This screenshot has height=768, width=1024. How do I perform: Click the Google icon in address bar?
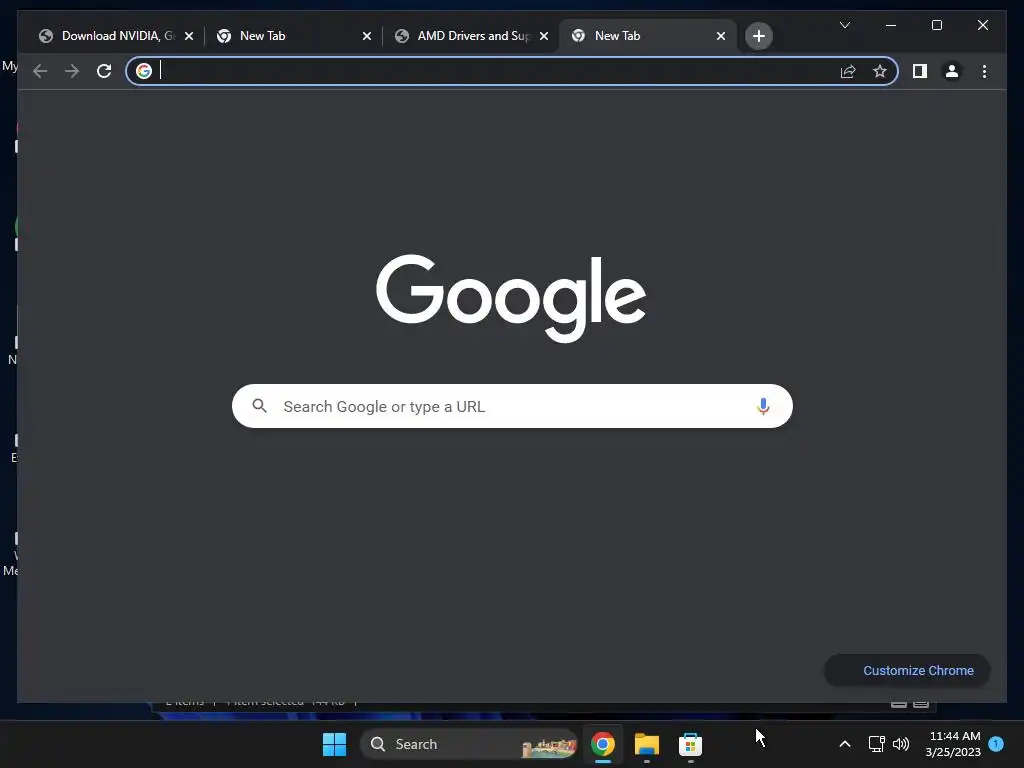coord(144,71)
